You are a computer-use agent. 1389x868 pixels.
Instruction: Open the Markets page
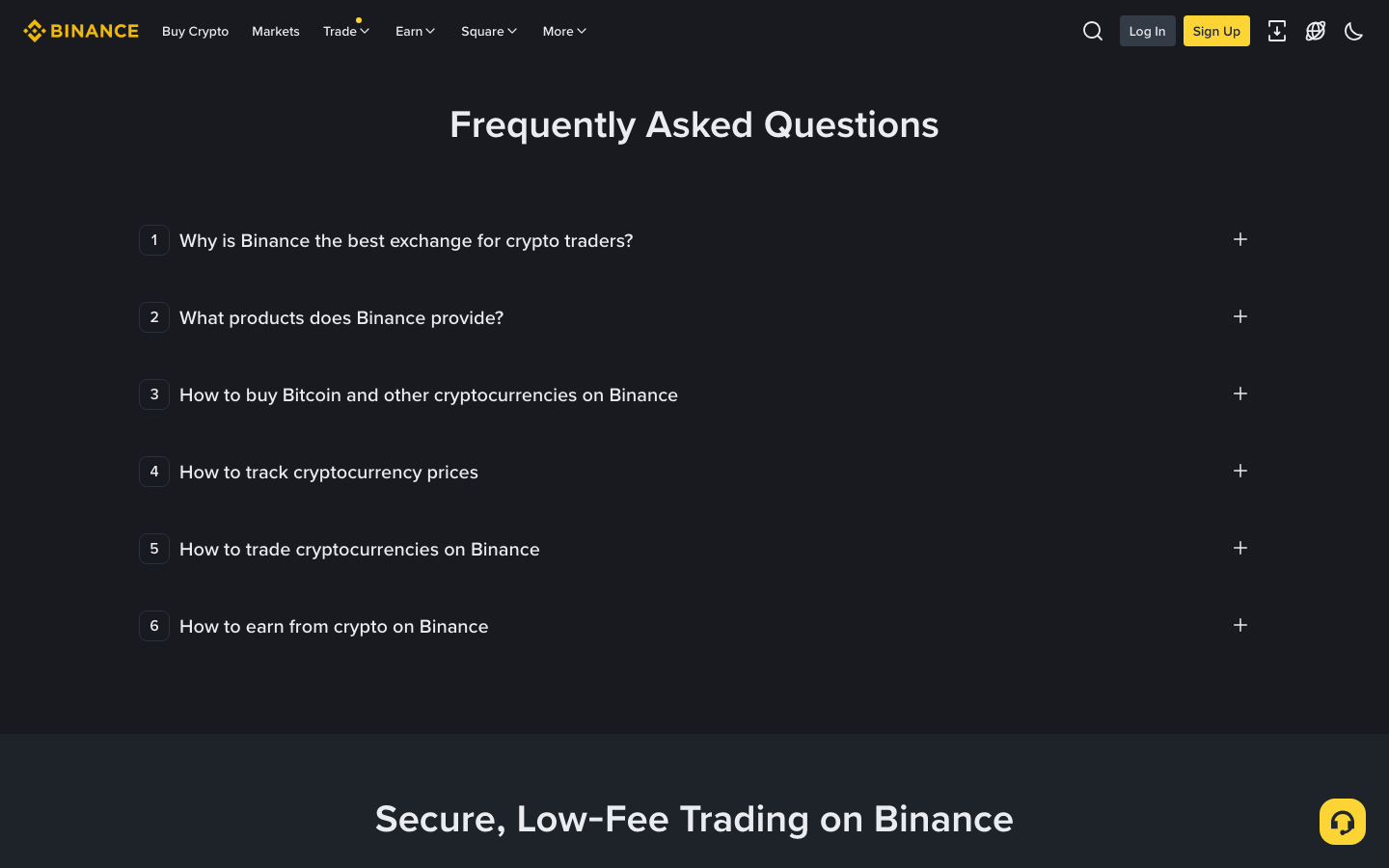click(x=275, y=31)
